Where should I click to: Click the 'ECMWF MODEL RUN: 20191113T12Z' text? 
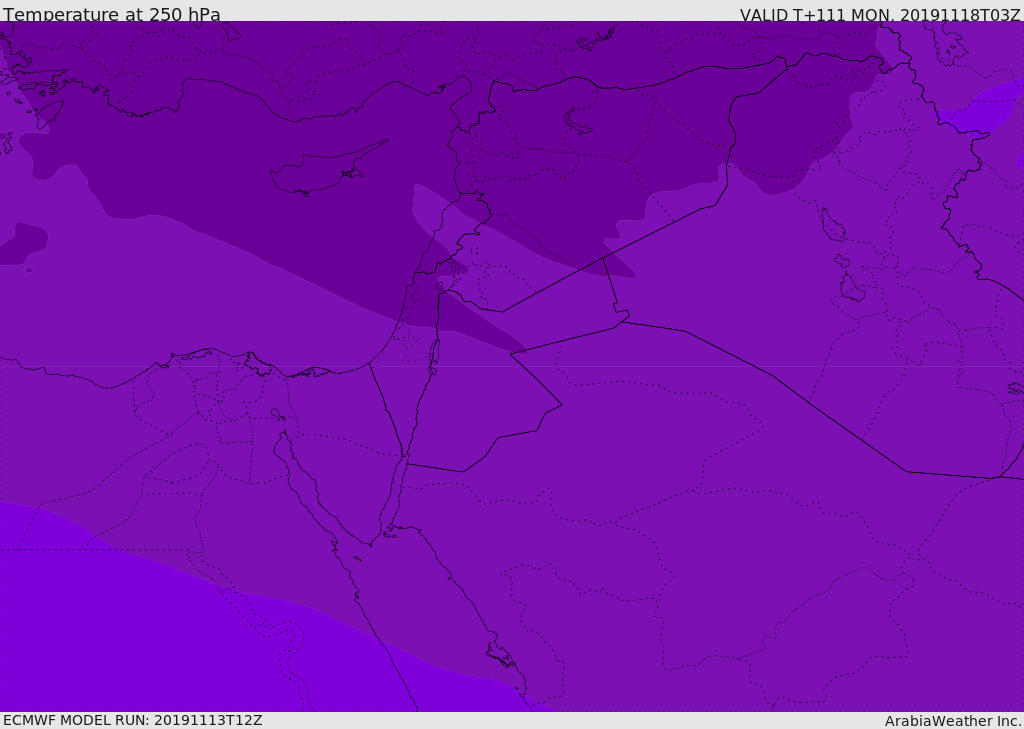coord(133,720)
